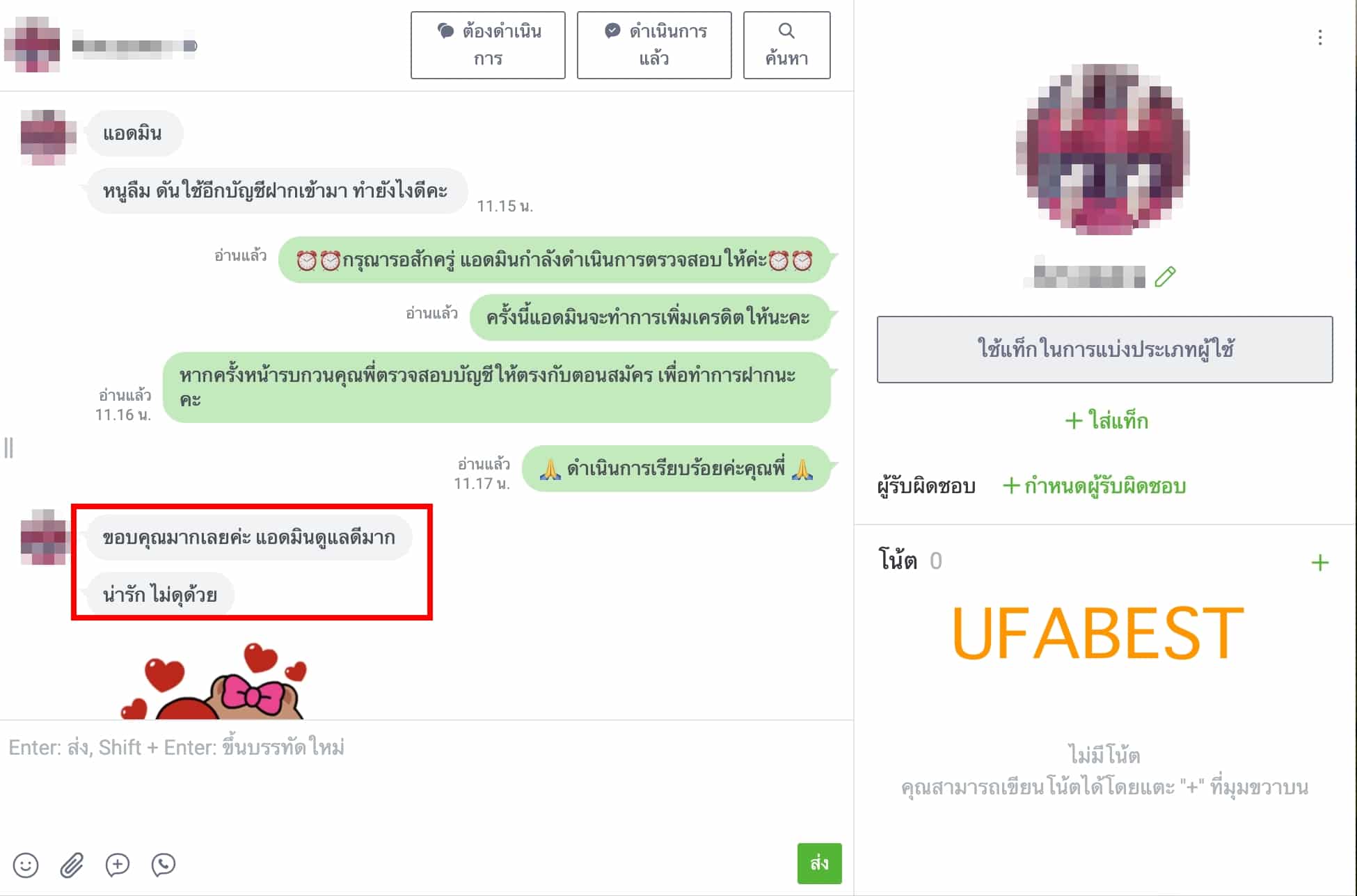Viewport: 1357px width, 896px height.
Task: Click the message ขอบคุณมากเลยค่ะ bubble
Action: (248, 537)
